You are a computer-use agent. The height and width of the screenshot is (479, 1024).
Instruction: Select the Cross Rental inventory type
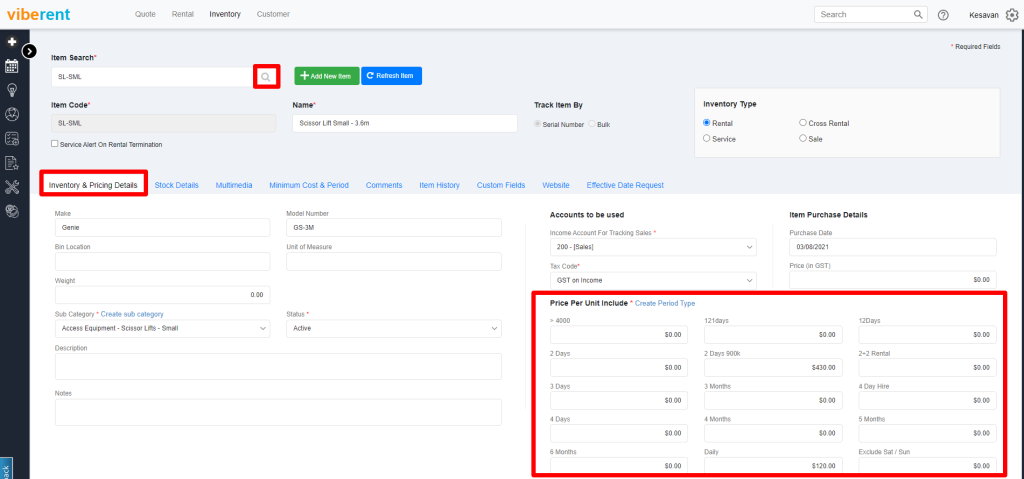[803, 123]
